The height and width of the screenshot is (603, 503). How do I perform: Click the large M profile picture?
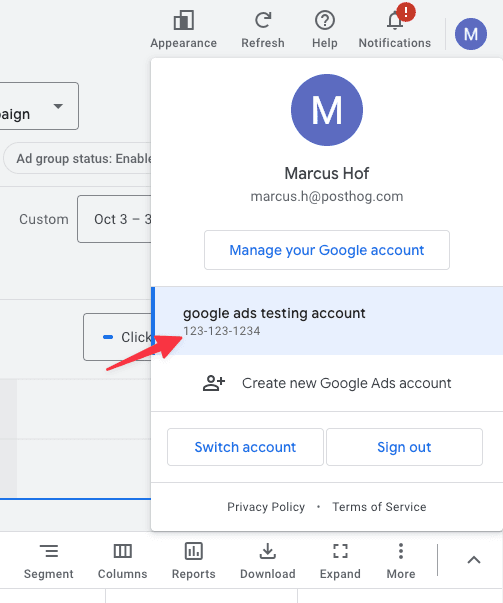(327, 110)
